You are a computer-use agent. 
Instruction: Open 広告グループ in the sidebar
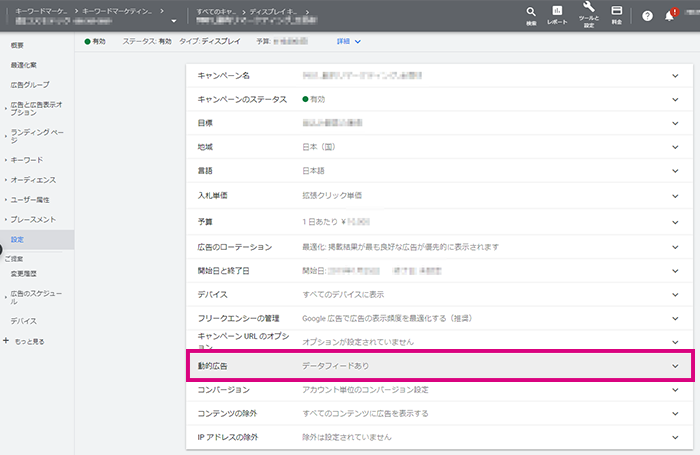[30, 85]
